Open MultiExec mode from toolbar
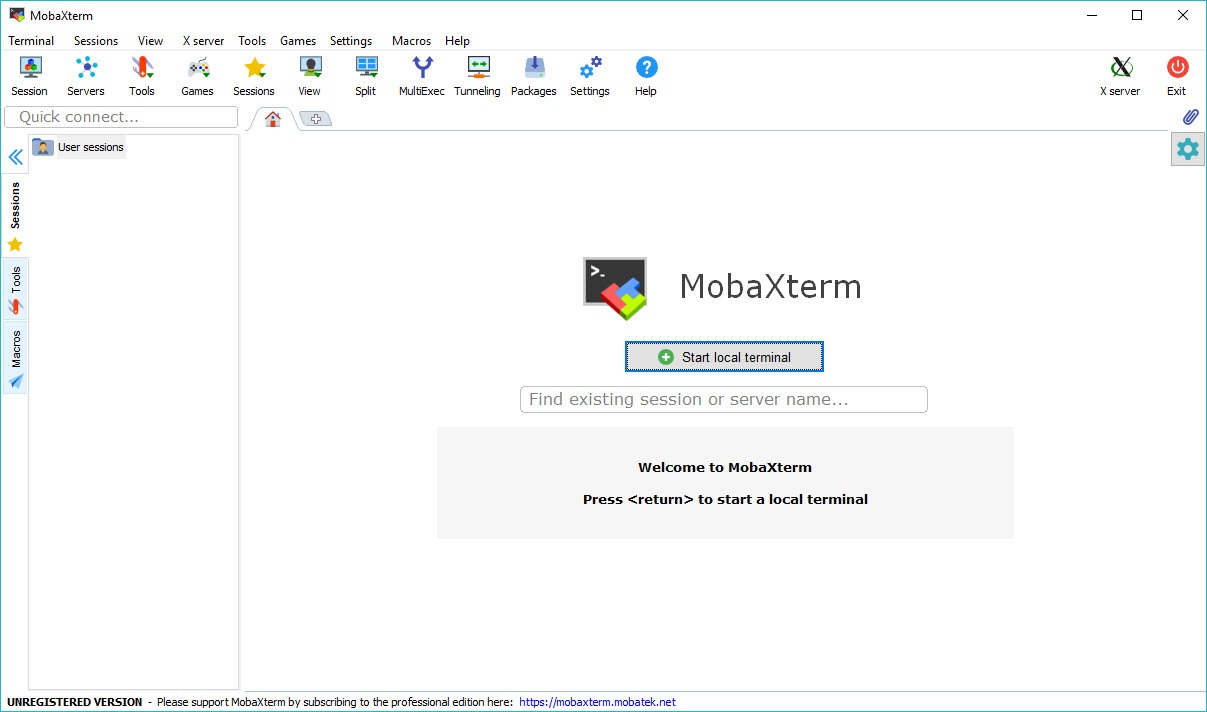 (x=422, y=76)
